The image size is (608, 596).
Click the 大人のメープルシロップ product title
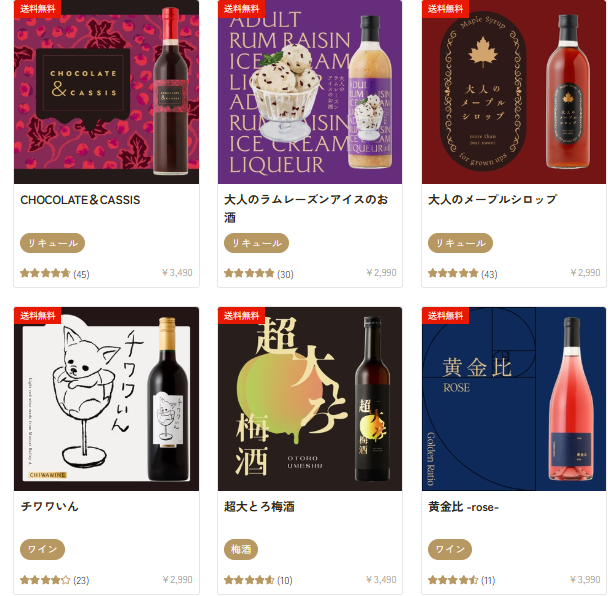click(492, 200)
